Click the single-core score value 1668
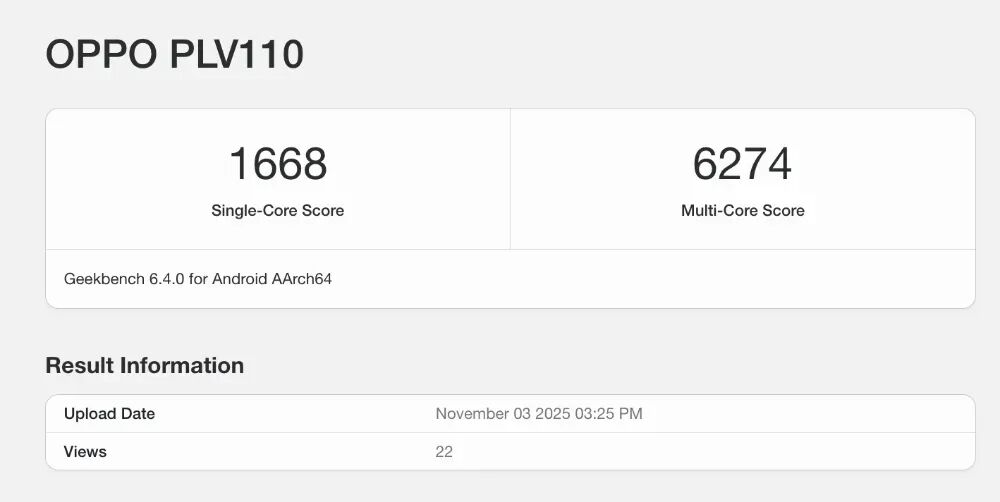1000x502 pixels. point(278,164)
